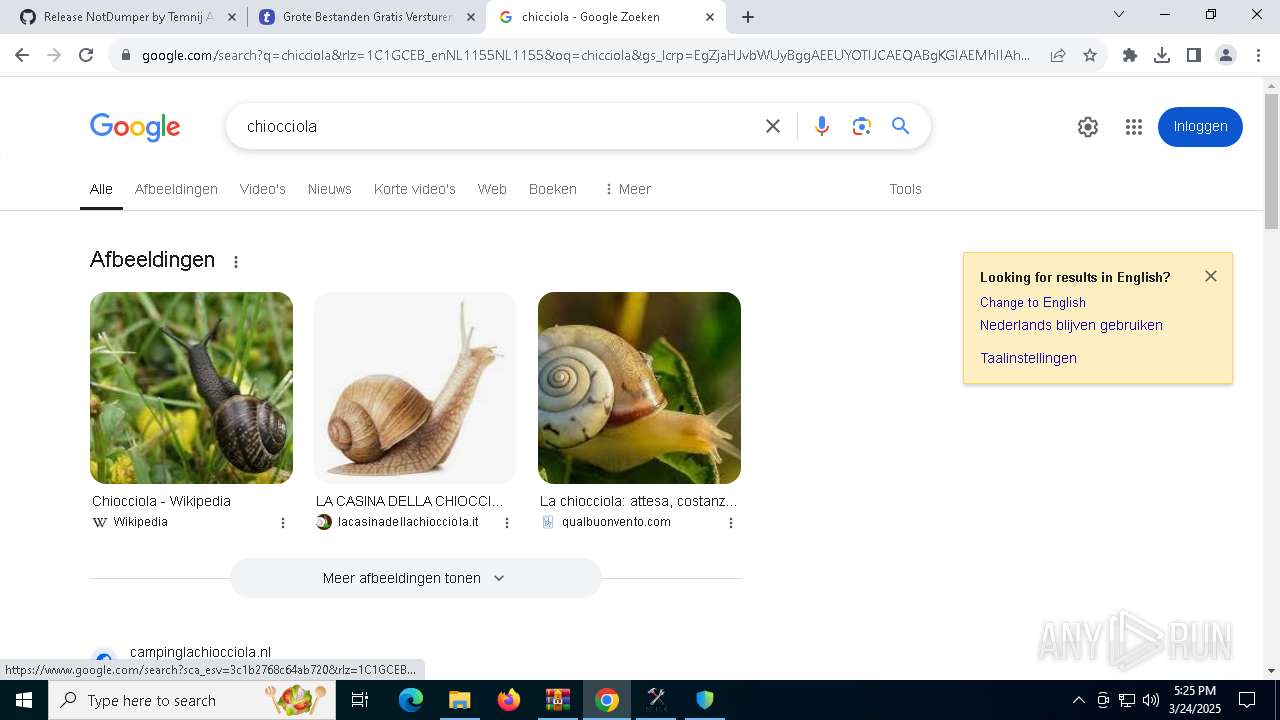Dismiss the language suggestion box
Image resolution: width=1280 pixels, height=720 pixels.
click(x=1211, y=276)
